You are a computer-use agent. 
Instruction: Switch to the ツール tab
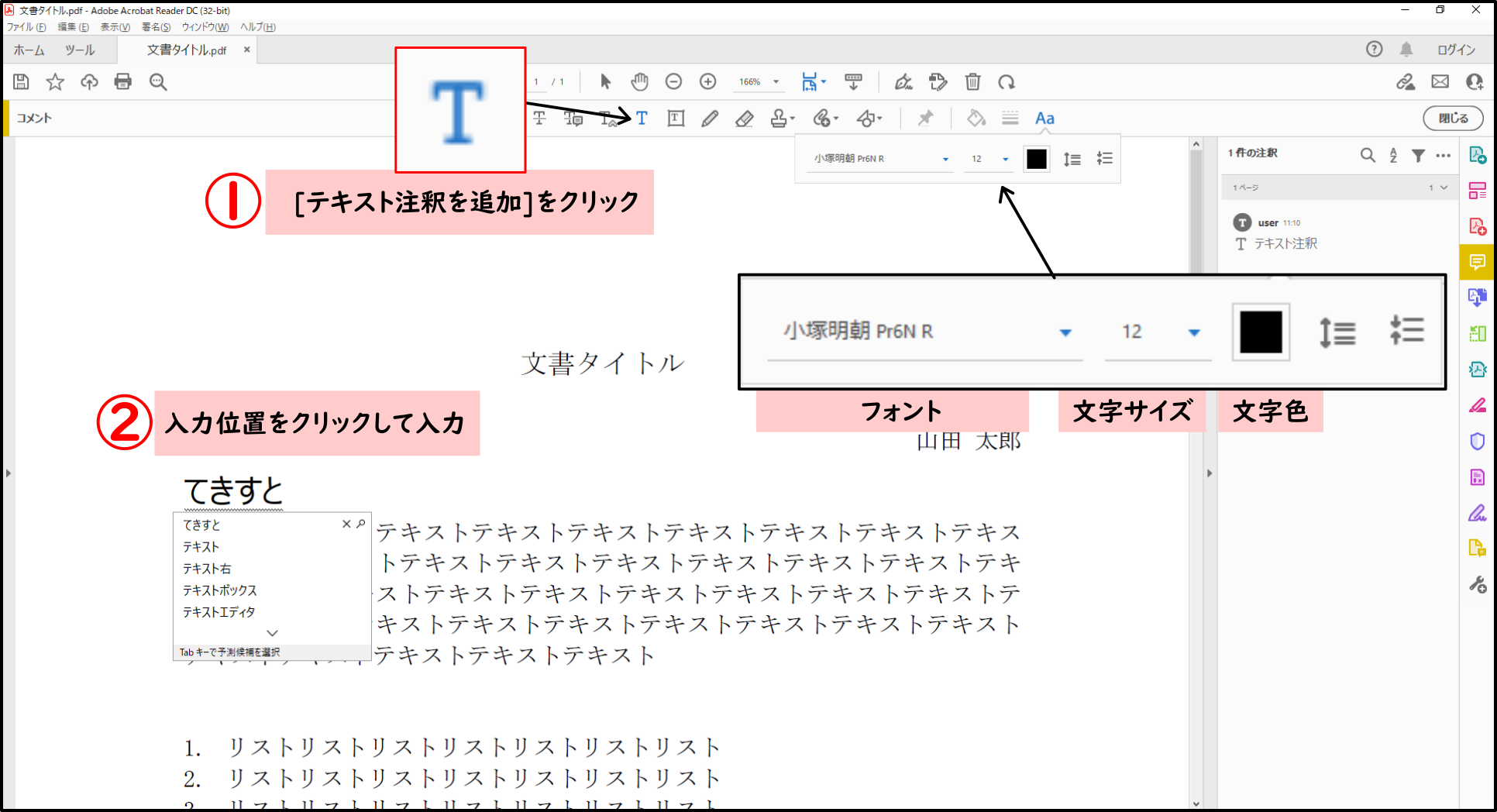[x=80, y=50]
